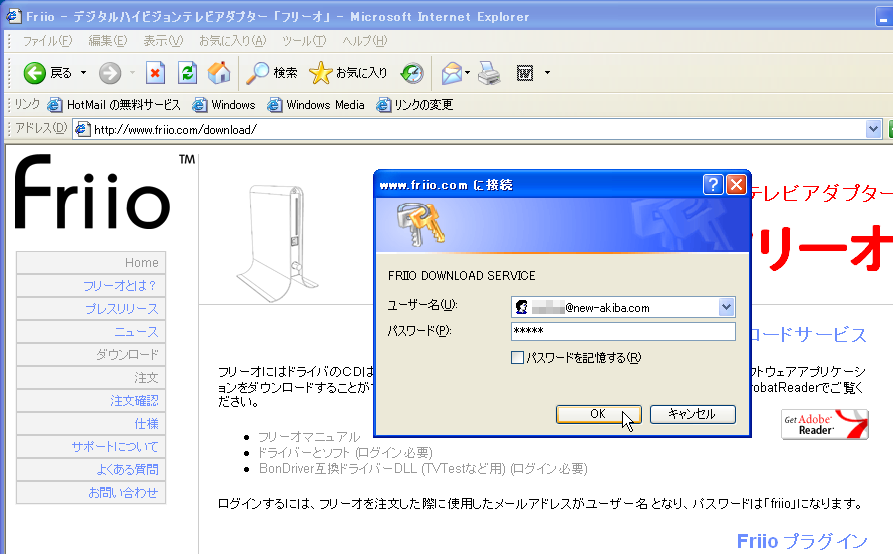Image resolution: width=893 pixels, height=554 pixels.
Task: Click the Edit with Word icon
Action: (525, 73)
